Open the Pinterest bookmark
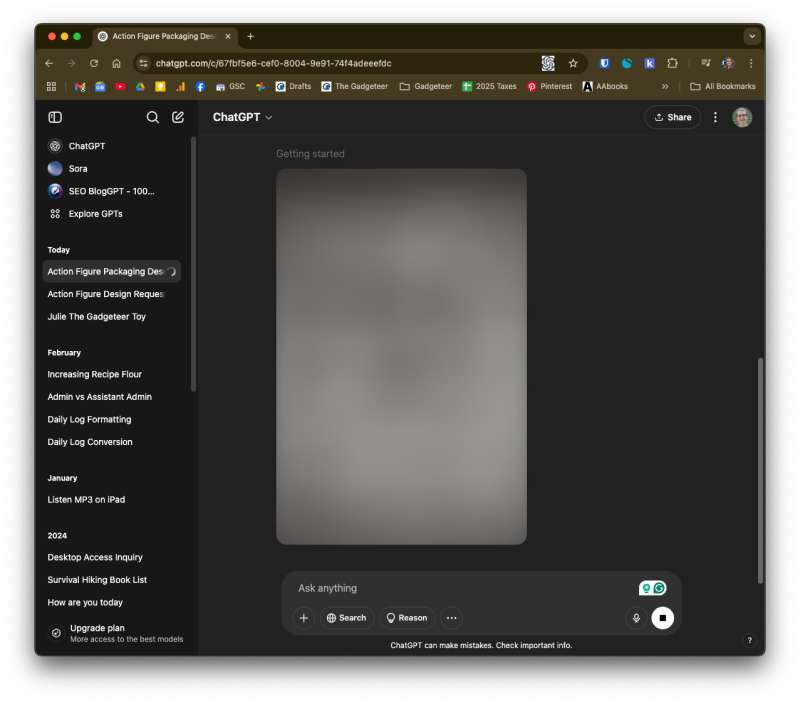The height and width of the screenshot is (702, 800). pyautogui.click(x=549, y=86)
